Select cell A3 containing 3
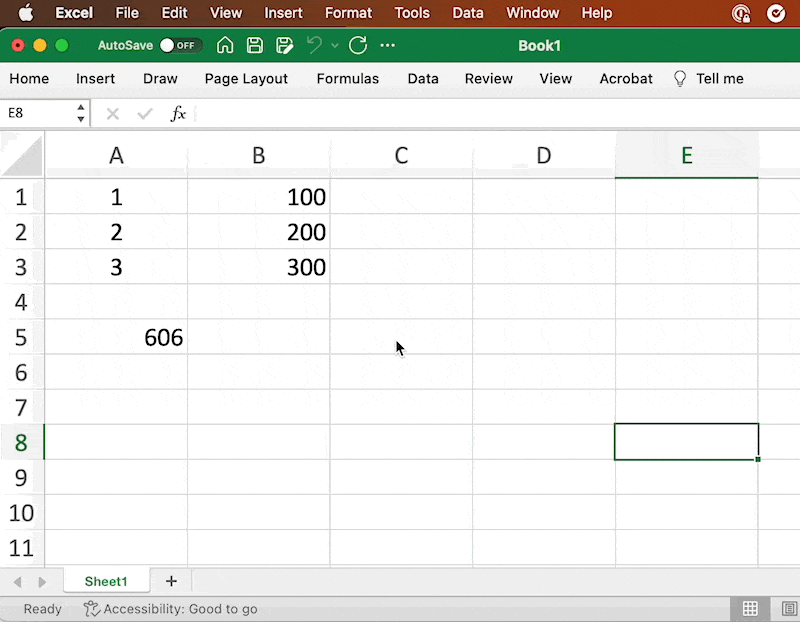Image resolution: width=800 pixels, height=622 pixels. (x=116, y=267)
